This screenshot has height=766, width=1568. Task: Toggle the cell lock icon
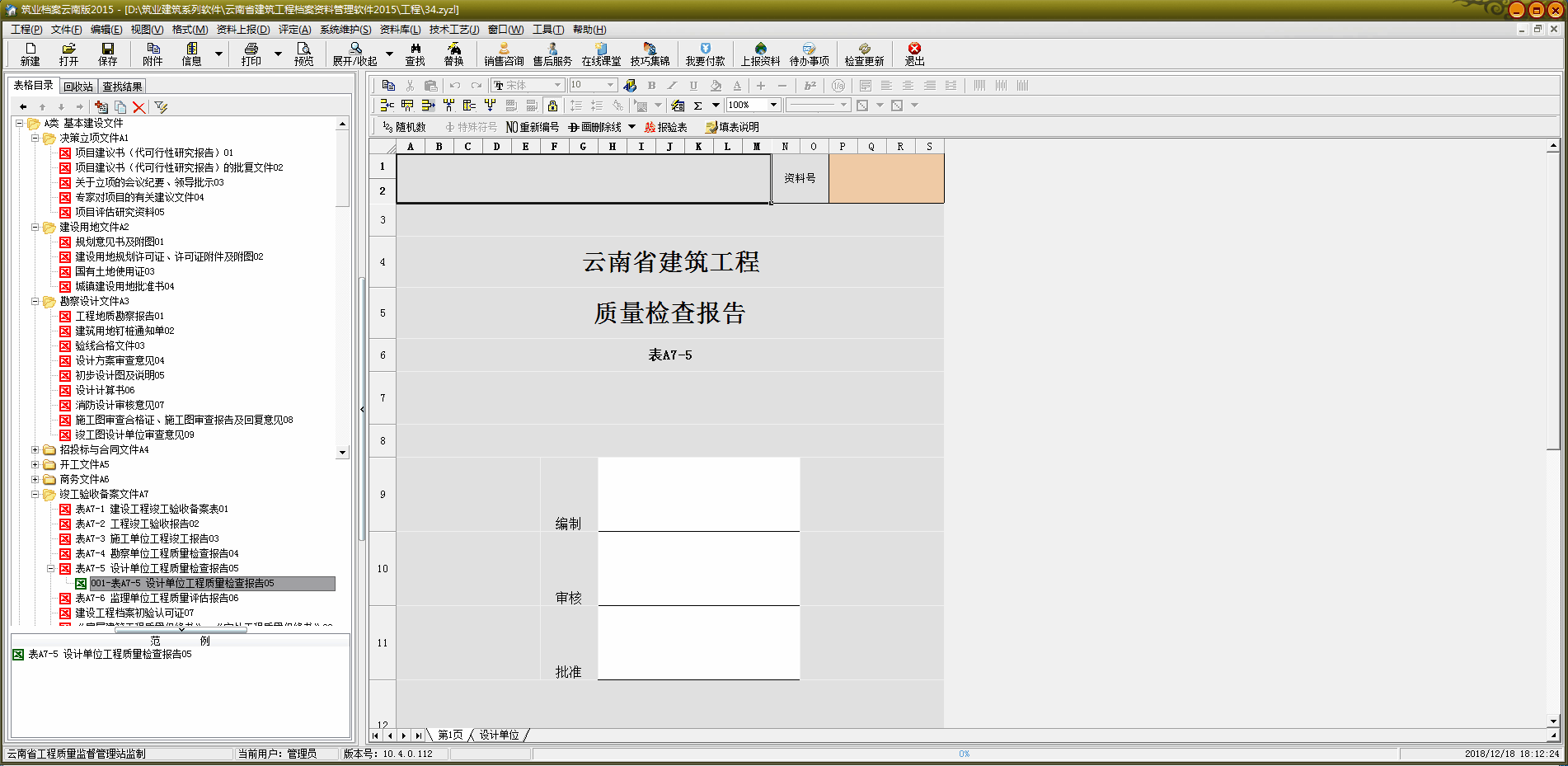pyautogui.click(x=552, y=106)
